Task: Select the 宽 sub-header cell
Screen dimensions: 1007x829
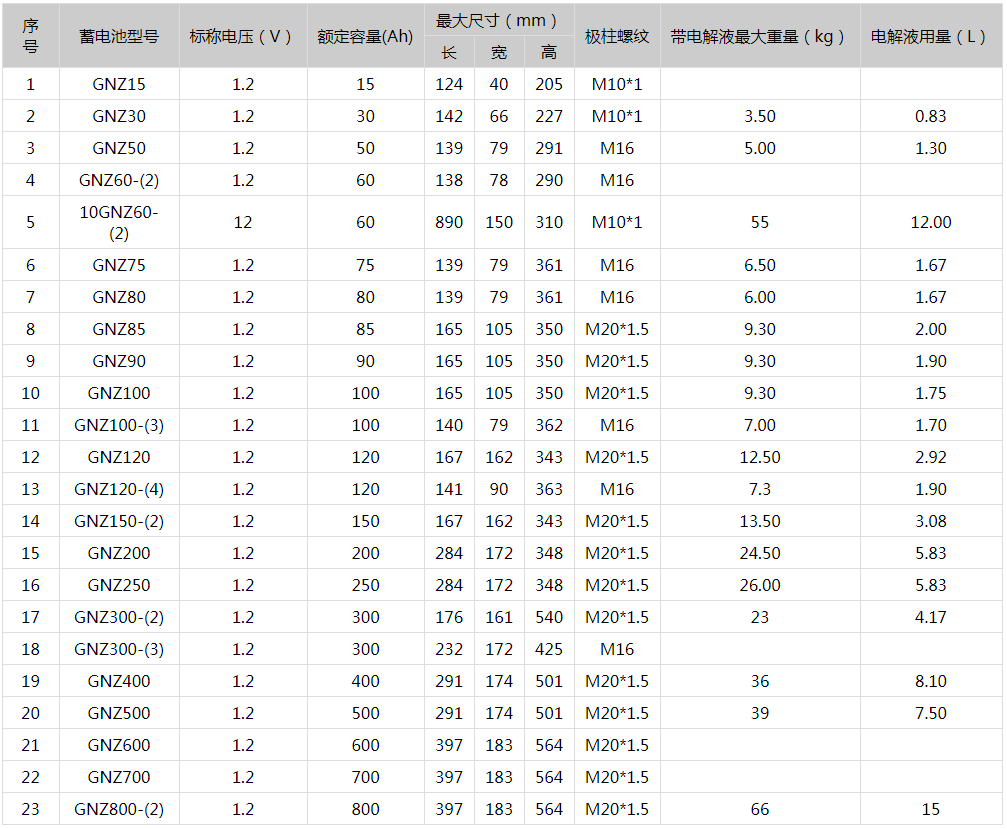Action: pos(499,53)
